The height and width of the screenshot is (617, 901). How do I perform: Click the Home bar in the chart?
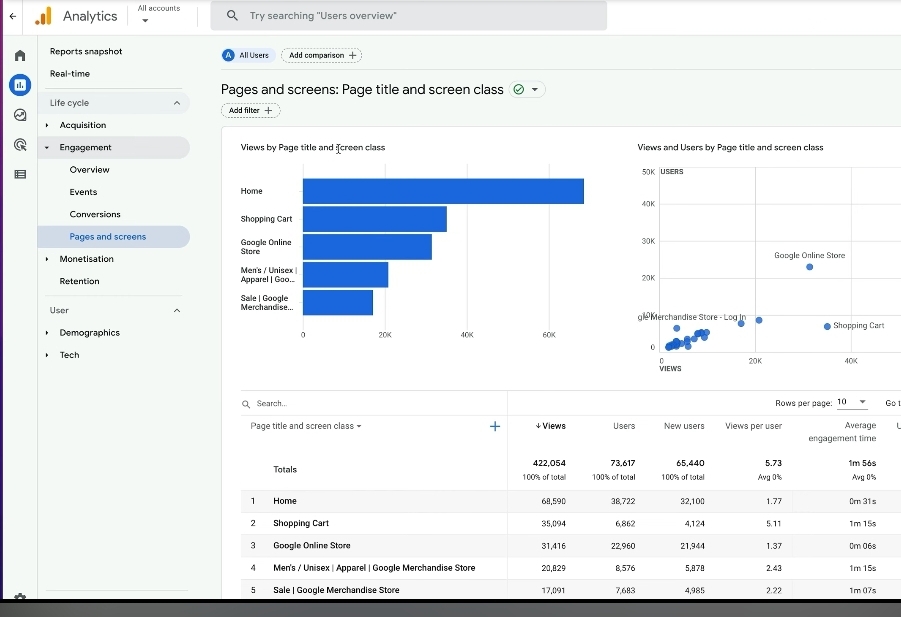[x=442, y=191]
